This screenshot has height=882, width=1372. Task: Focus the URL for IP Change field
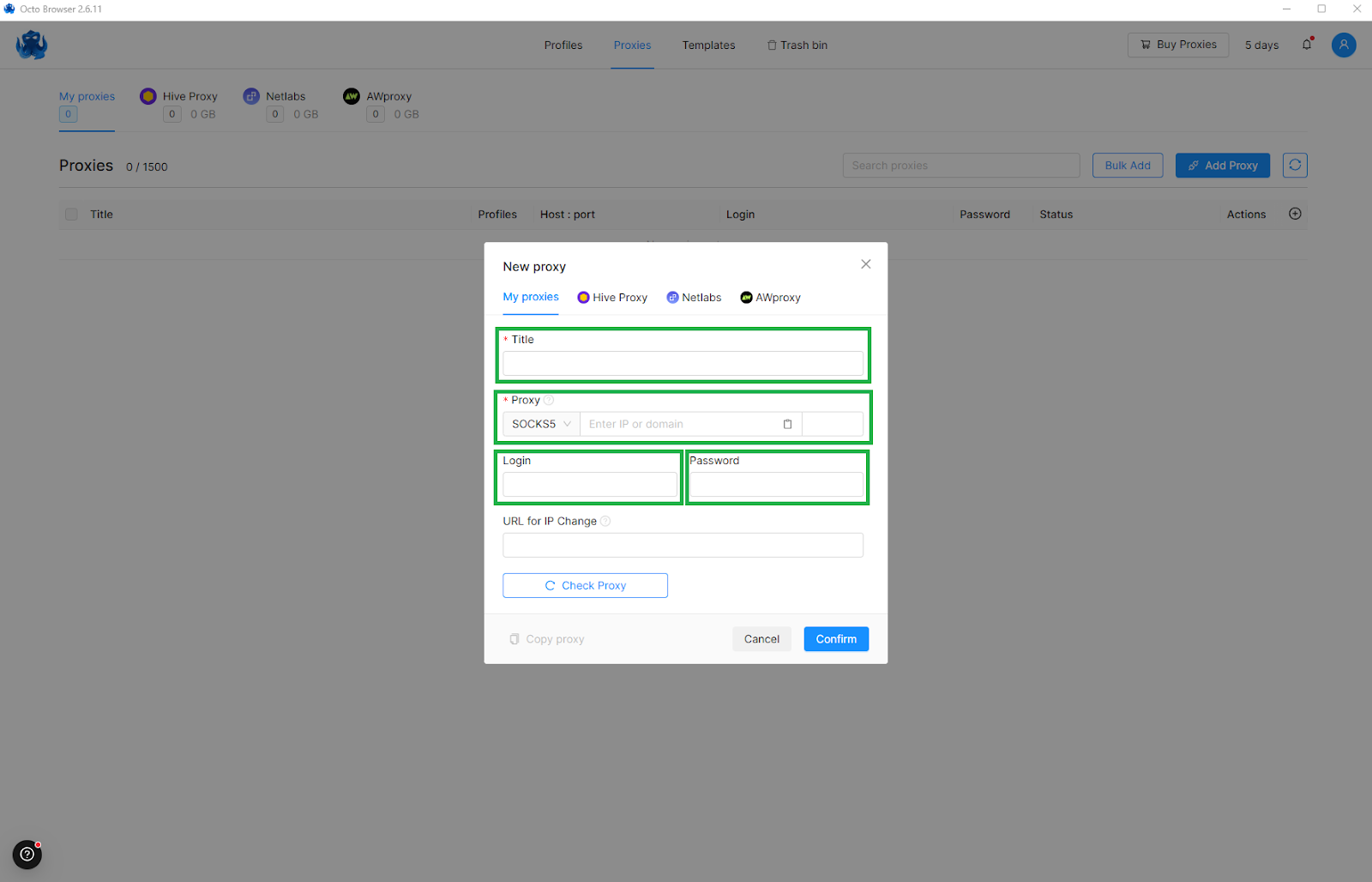[683, 545]
